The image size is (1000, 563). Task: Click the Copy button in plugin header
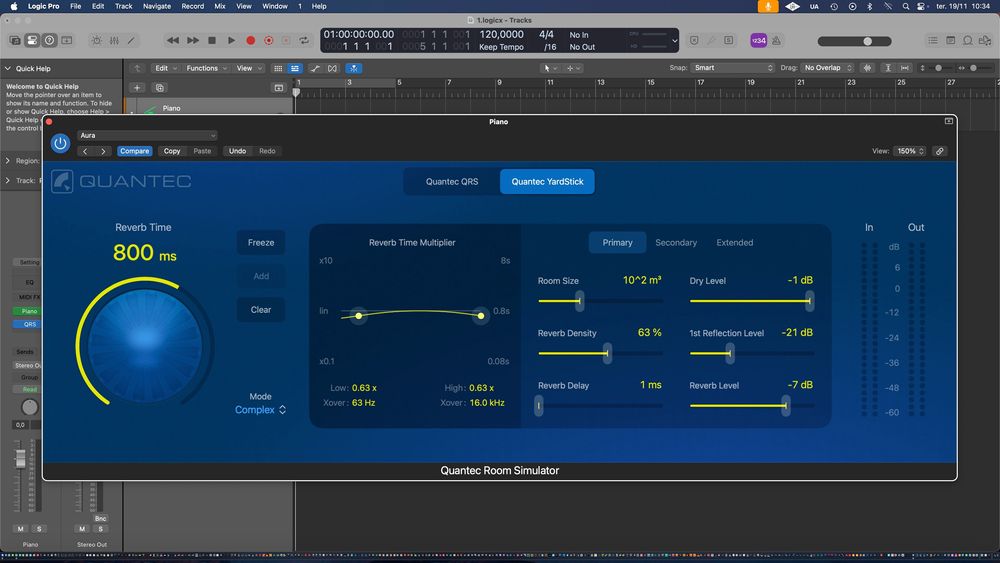pyautogui.click(x=172, y=151)
